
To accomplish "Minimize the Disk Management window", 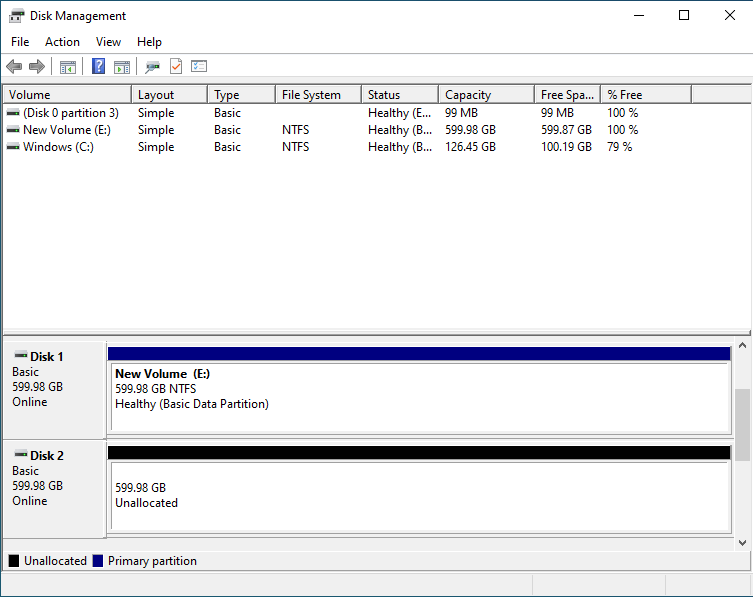I will pos(639,15).
